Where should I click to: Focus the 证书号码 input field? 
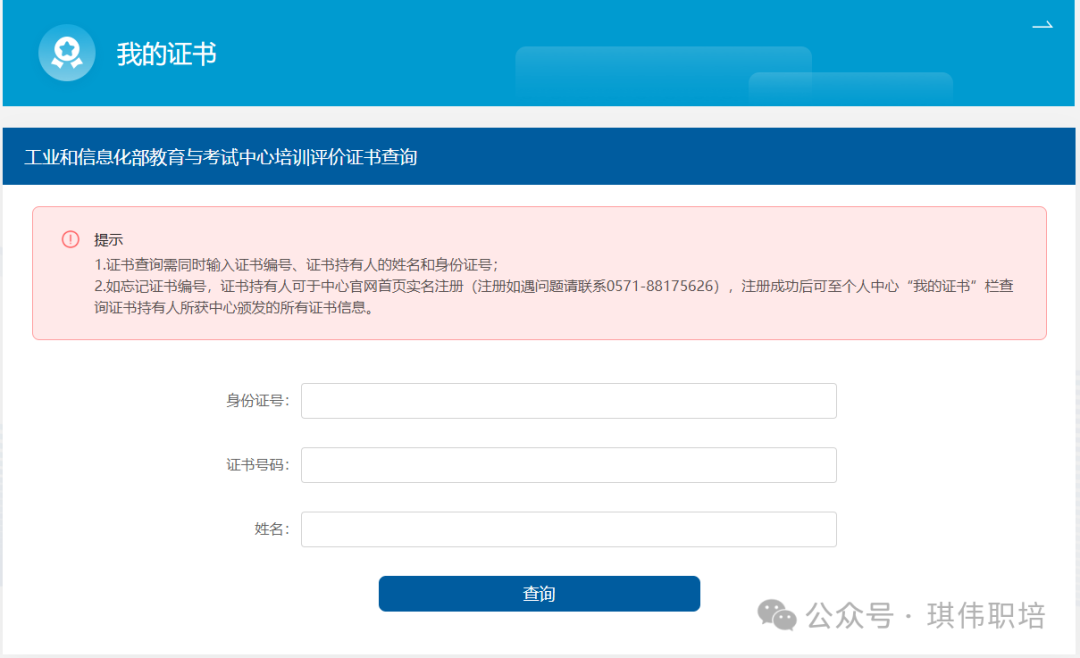coord(569,465)
